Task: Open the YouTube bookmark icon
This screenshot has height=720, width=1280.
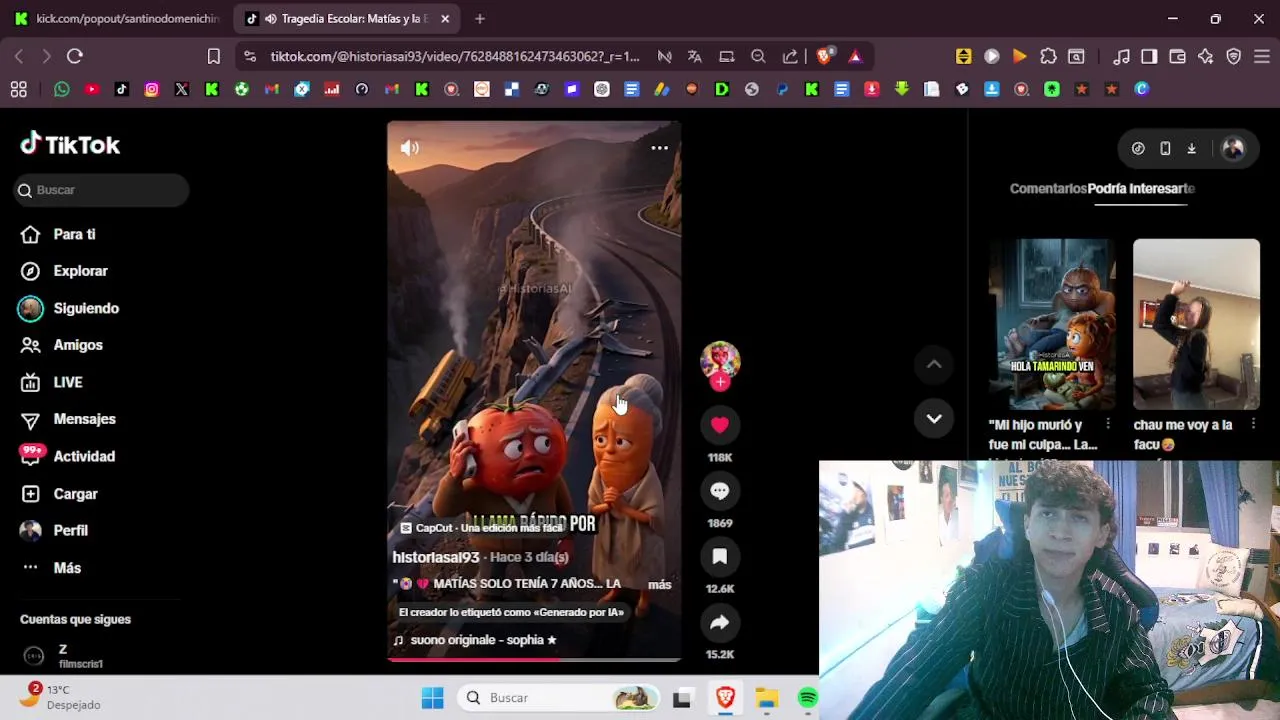Action: pyautogui.click(x=92, y=89)
